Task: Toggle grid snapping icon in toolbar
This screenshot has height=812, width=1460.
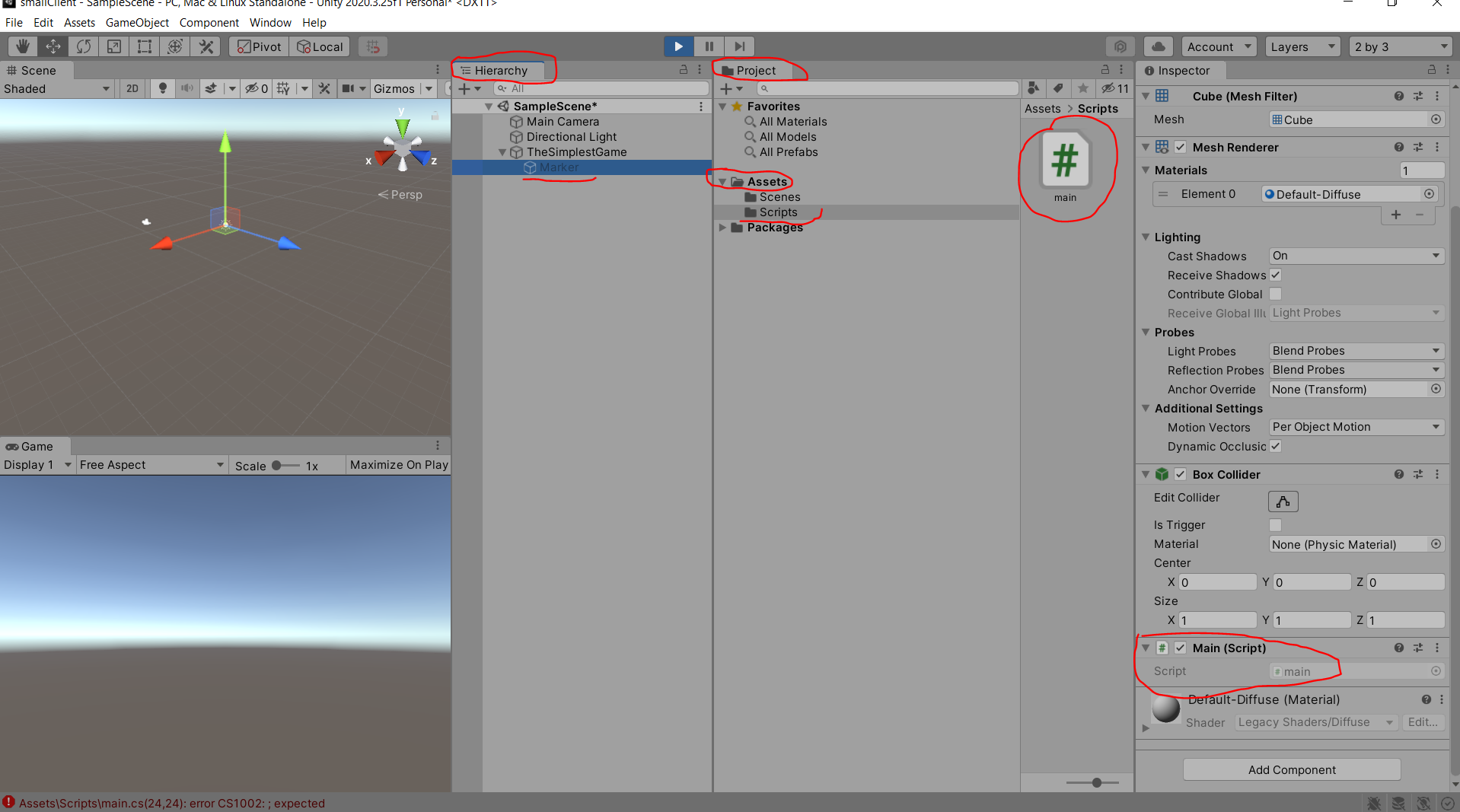Action: (x=373, y=46)
